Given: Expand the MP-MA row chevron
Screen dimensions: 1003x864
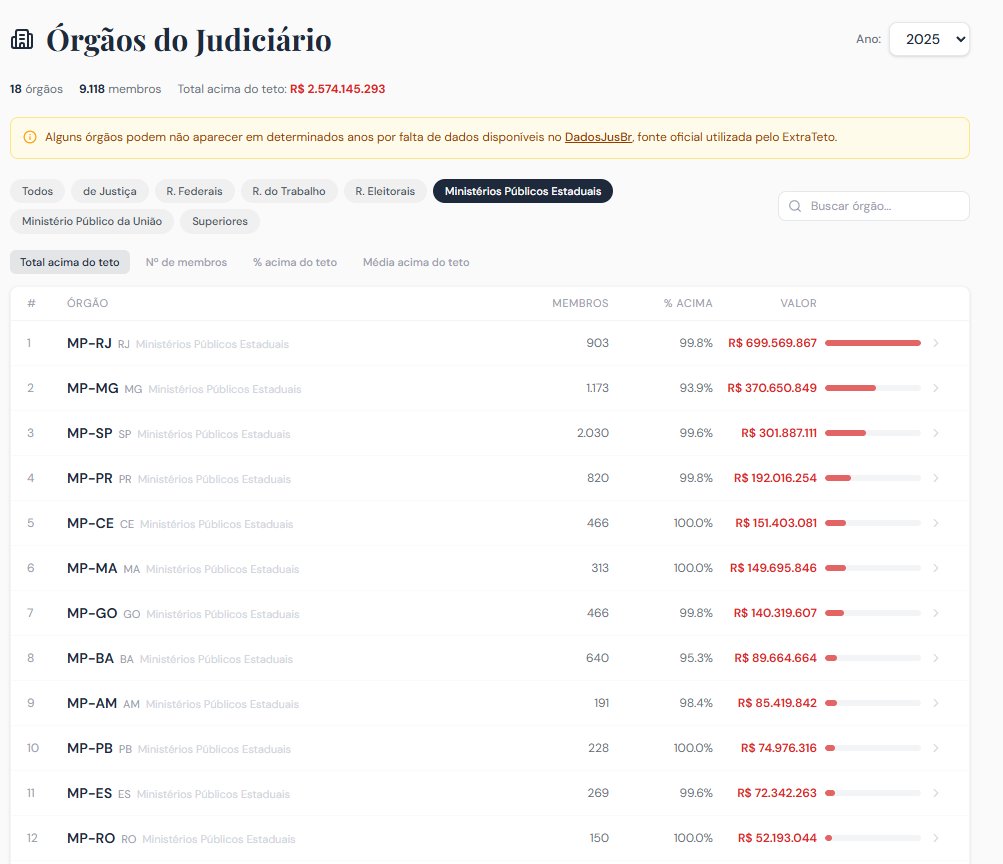Looking at the screenshot, I should click(936, 568).
